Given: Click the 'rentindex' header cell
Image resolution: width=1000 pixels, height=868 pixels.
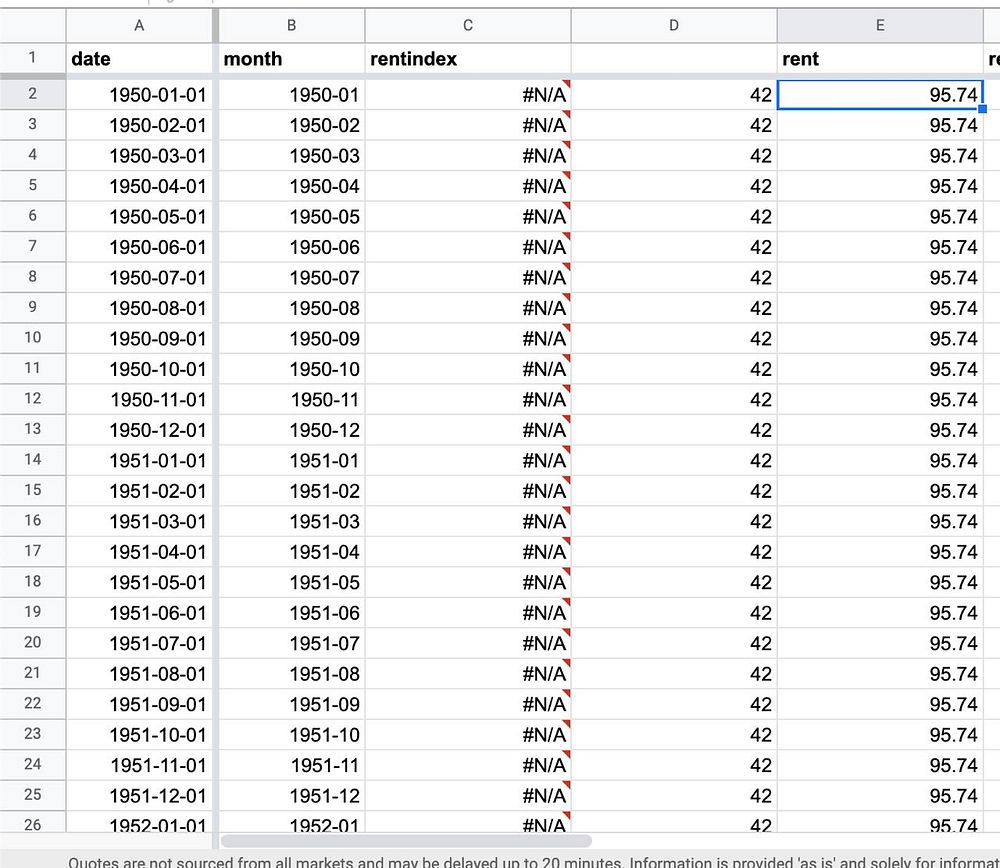Looking at the screenshot, I should pyautogui.click(x=467, y=59).
